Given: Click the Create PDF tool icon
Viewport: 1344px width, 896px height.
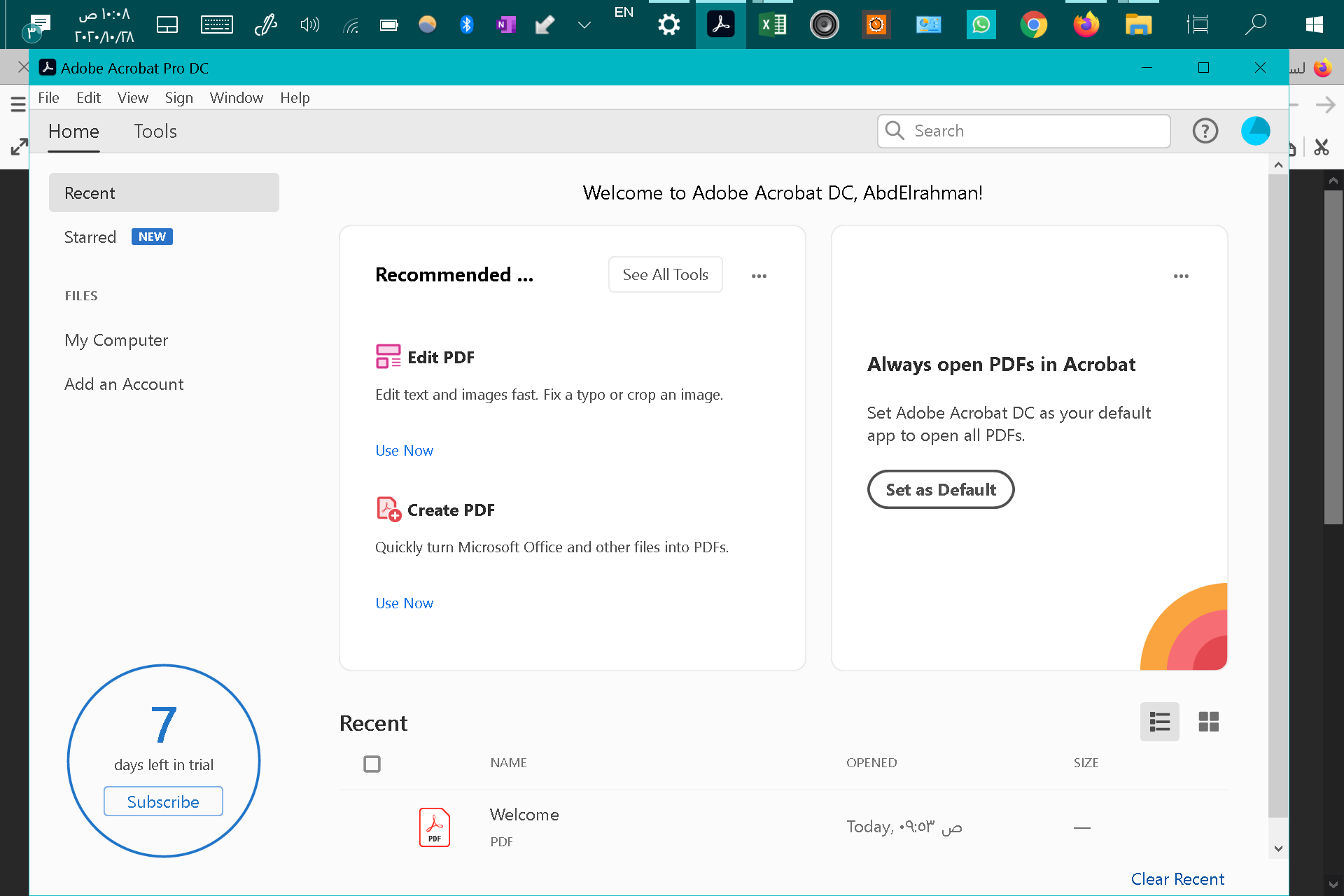Looking at the screenshot, I should pos(388,509).
